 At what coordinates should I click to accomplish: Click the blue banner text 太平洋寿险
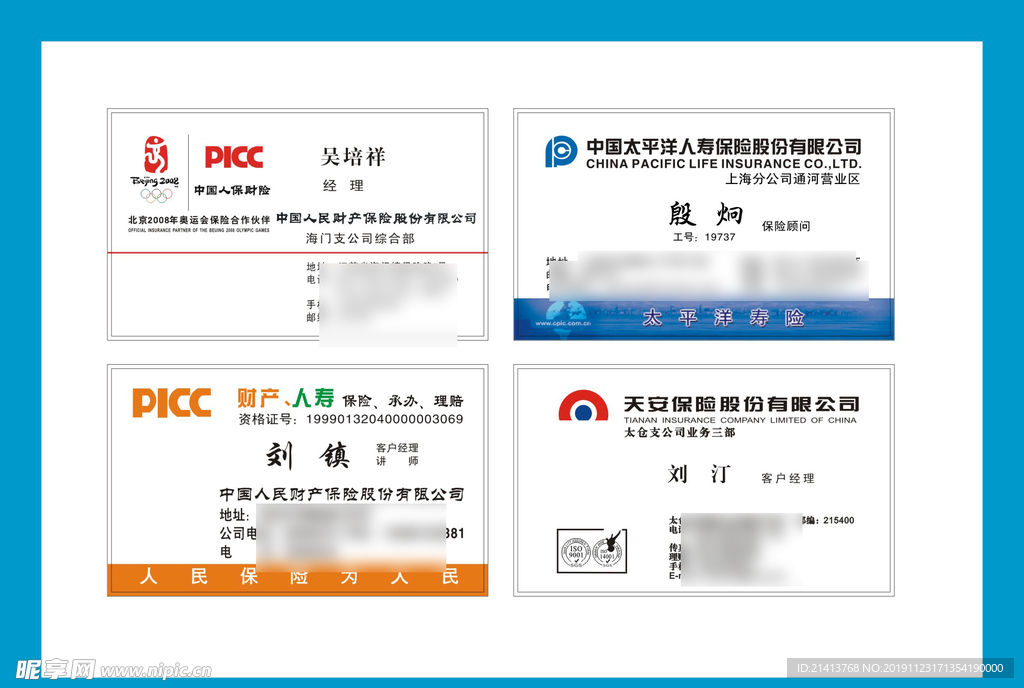723,318
